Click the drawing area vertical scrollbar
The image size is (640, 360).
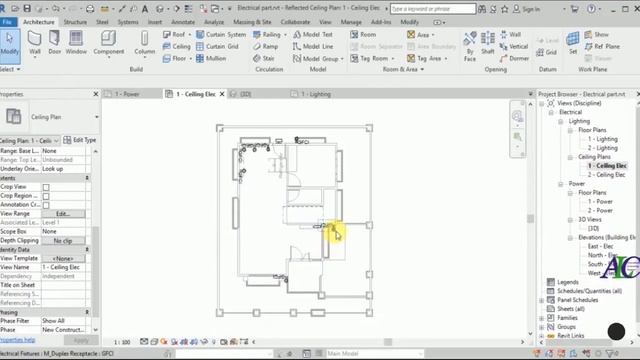click(x=530, y=219)
